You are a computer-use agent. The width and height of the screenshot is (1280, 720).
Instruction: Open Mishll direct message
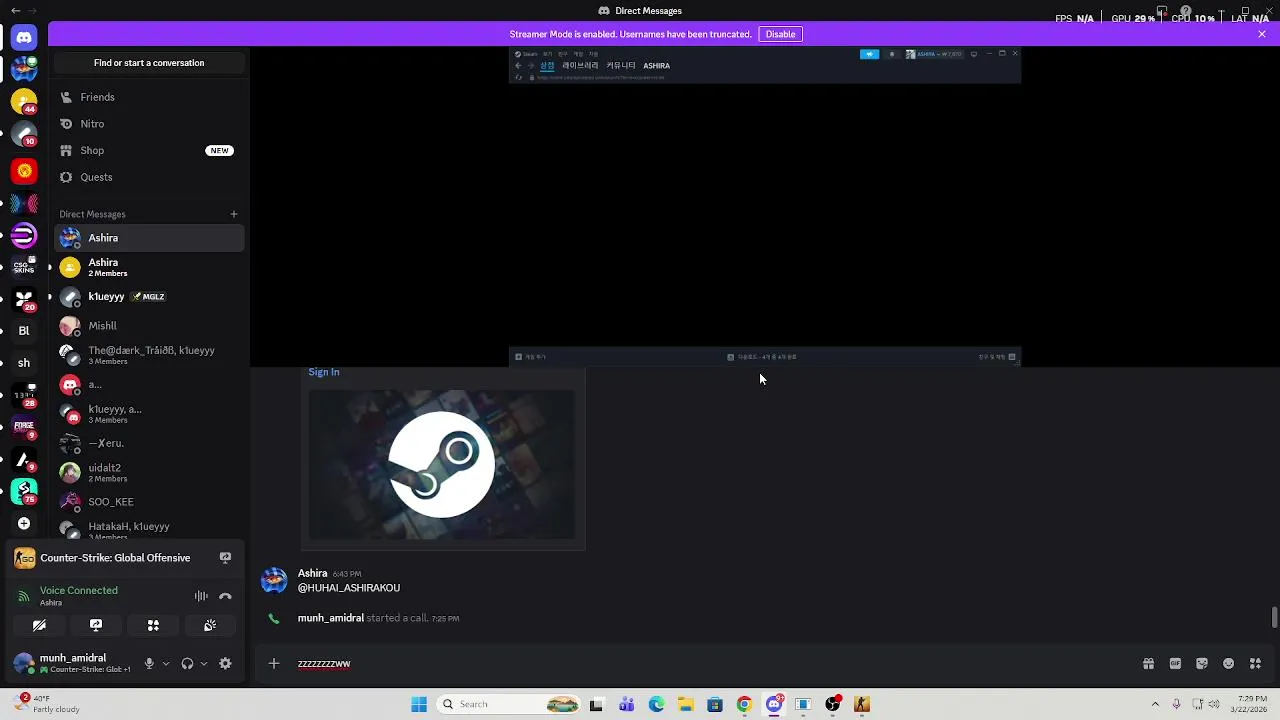(149, 326)
